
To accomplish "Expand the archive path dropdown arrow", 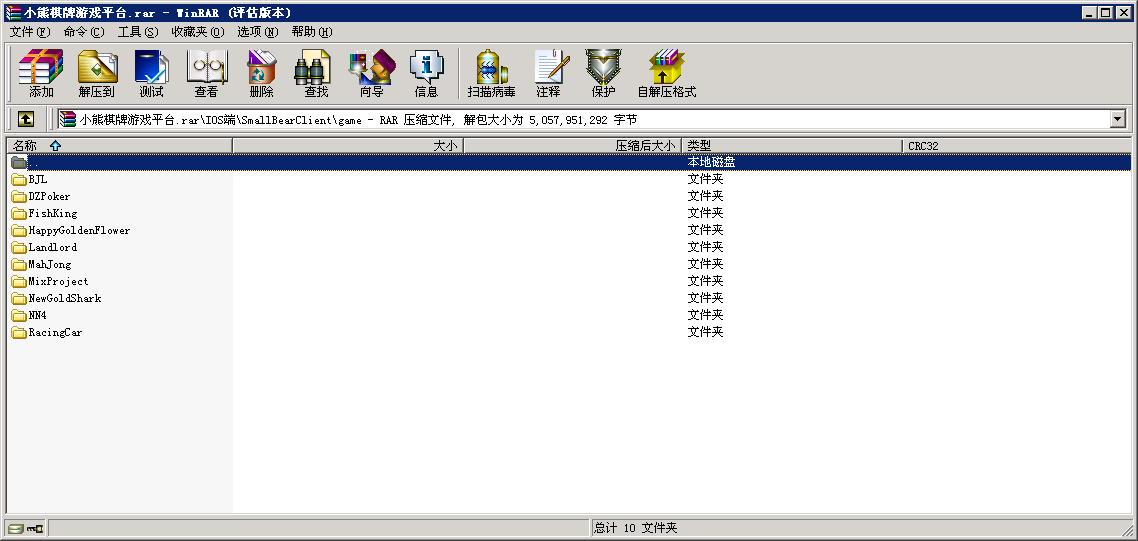I will click(1118, 120).
